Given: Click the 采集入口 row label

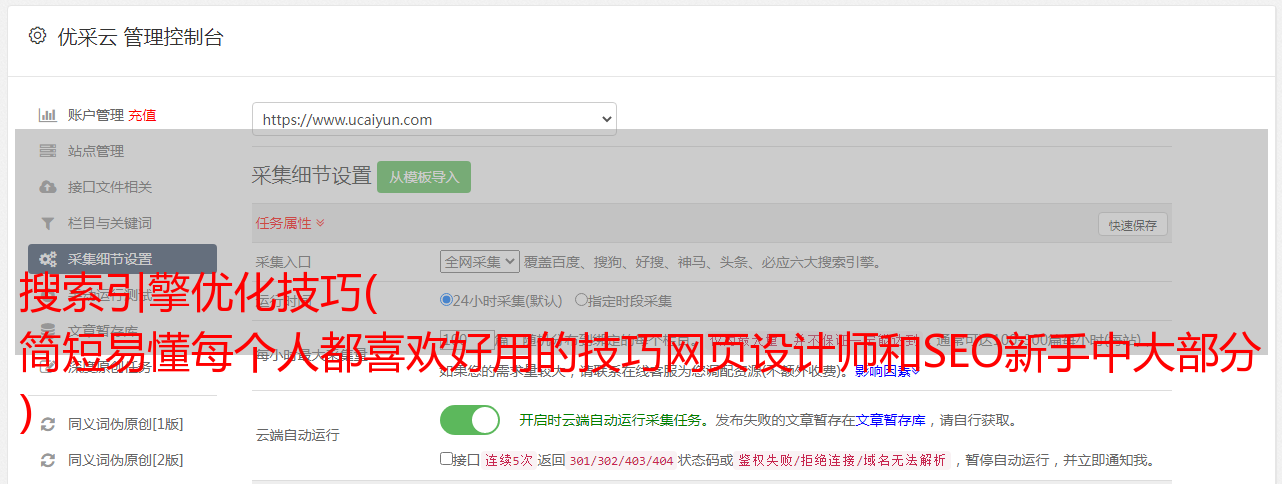Looking at the screenshot, I should (284, 262).
